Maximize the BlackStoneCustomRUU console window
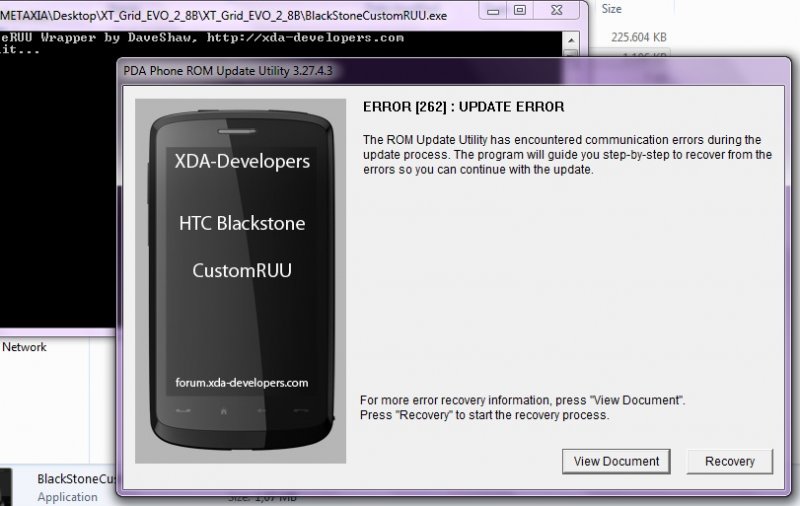 [x=520, y=11]
